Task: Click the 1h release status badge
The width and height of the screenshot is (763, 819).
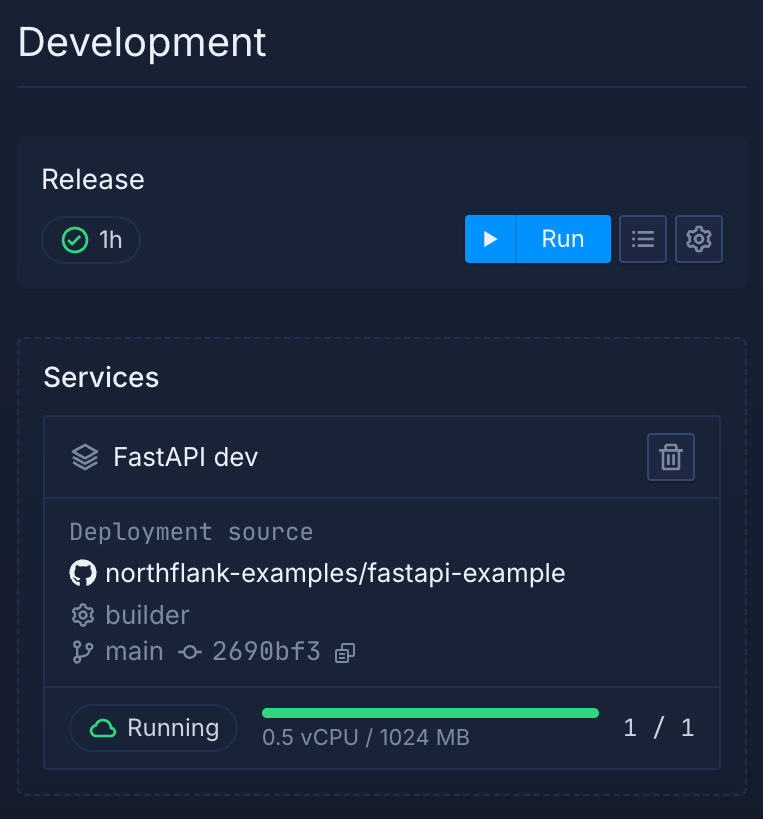Action: [91, 240]
